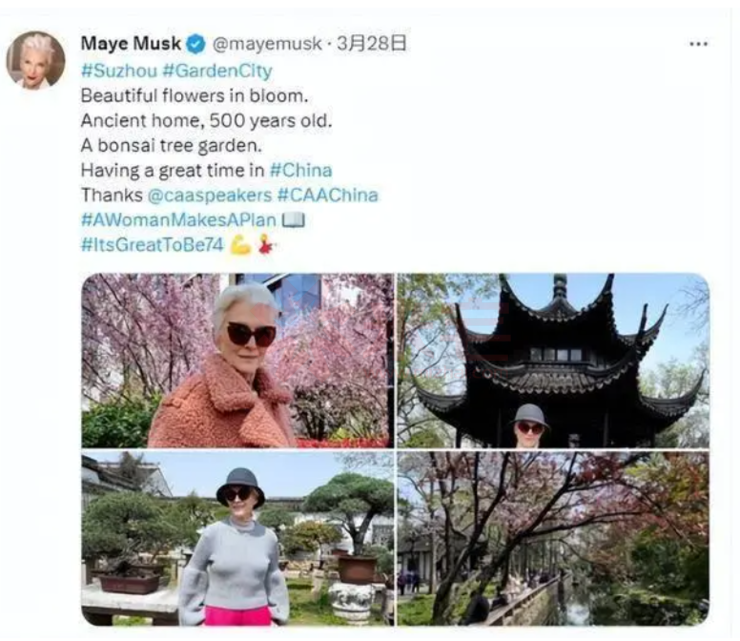This screenshot has width=740, height=641.
Task: Open the #Suzhou hashtag
Action: pos(119,71)
